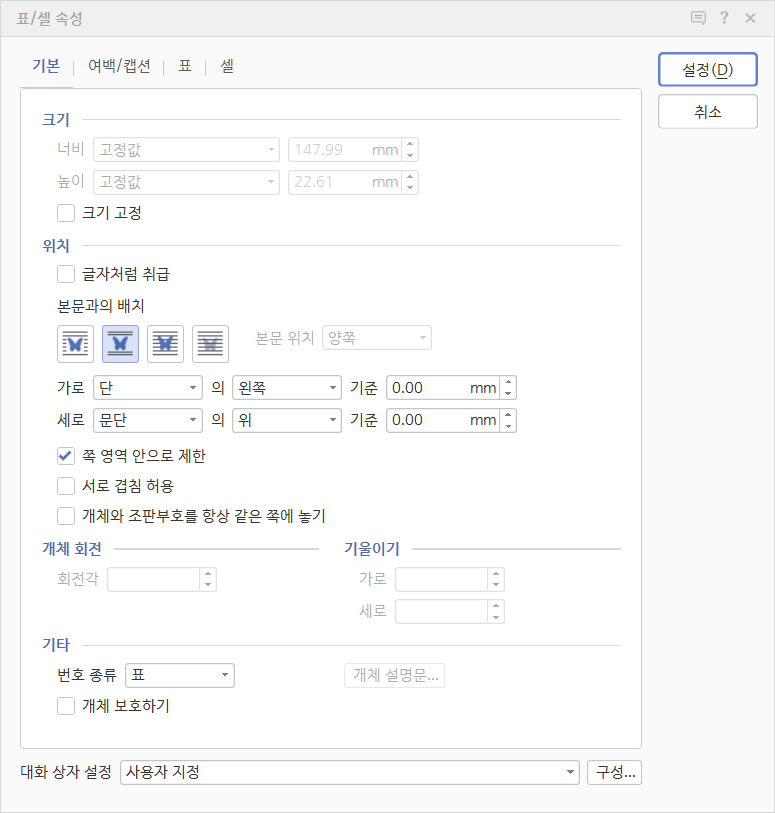Screen dimensions: 775x813
Task: Switch to the 기본 tab
Action: pyautogui.click(x=46, y=66)
